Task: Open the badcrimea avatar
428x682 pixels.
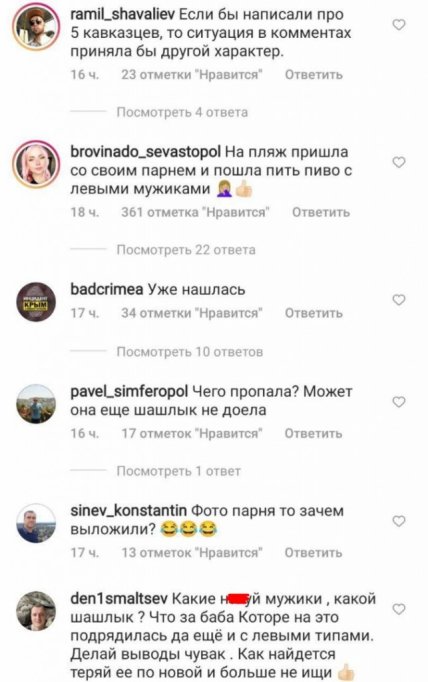Action: 36,302
